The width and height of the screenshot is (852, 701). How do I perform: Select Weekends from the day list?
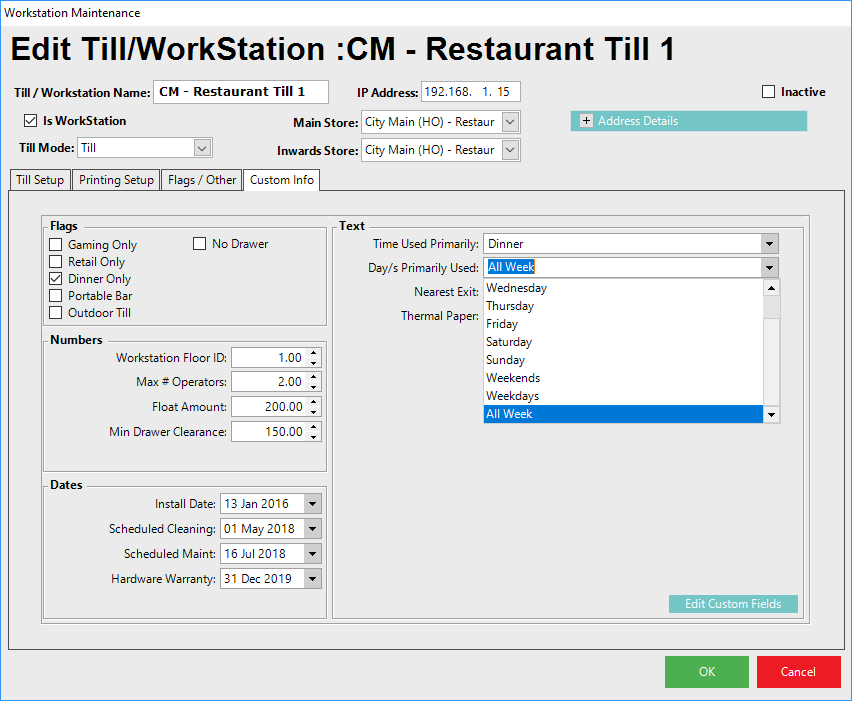[513, 378]
